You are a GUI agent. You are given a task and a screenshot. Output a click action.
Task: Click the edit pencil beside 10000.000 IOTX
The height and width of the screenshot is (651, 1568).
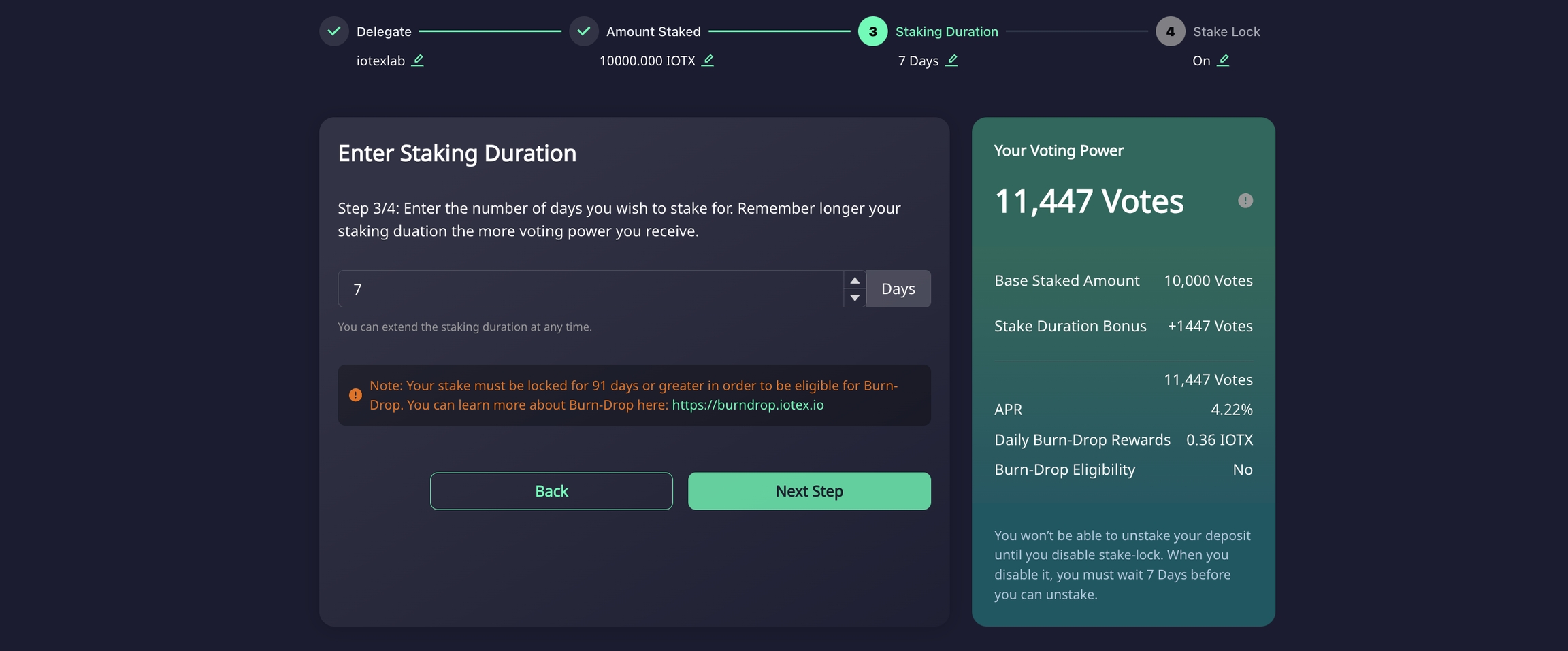(708, 61)
